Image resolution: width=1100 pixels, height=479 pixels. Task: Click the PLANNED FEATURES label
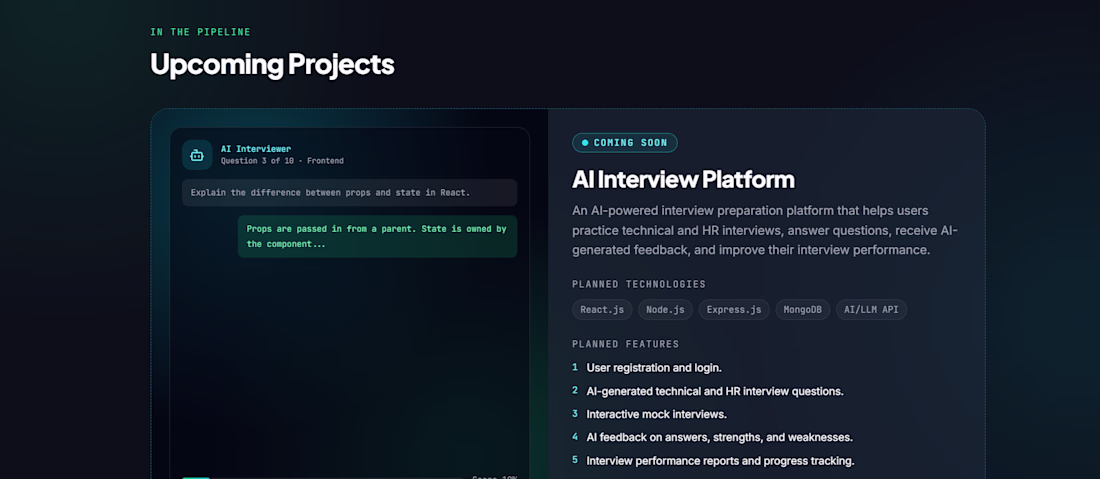tap(626, 344)
